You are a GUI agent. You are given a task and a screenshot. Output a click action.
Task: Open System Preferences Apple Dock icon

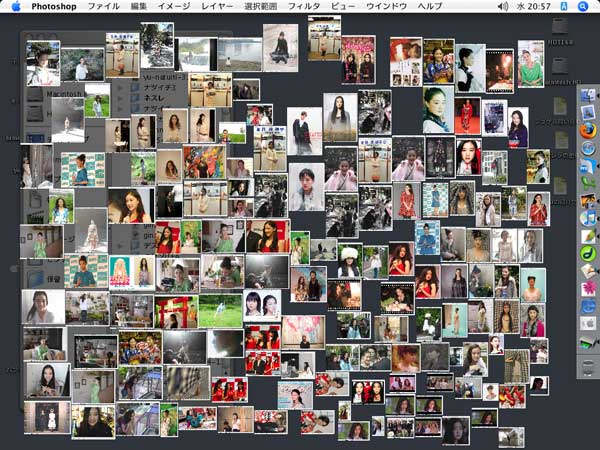[588, 324]
